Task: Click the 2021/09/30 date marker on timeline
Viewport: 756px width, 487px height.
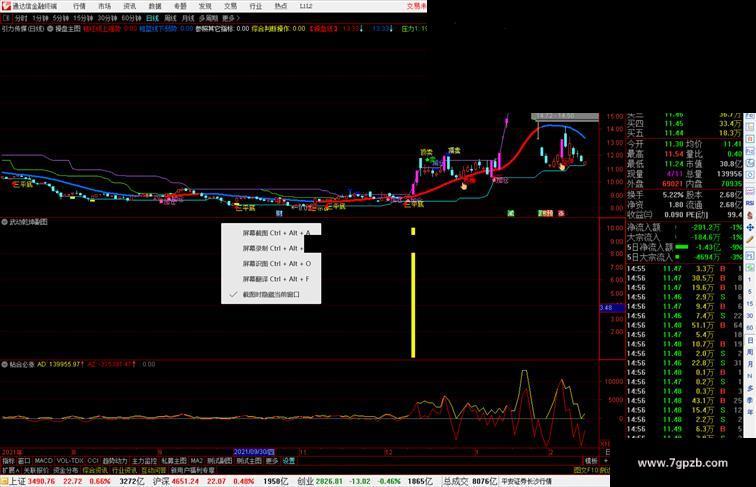Action: (254, 452)
